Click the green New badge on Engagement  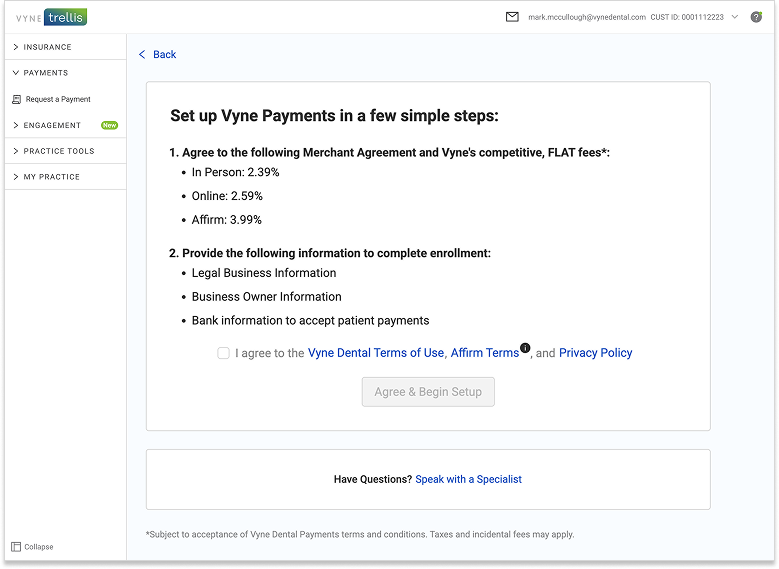(109, 126)
